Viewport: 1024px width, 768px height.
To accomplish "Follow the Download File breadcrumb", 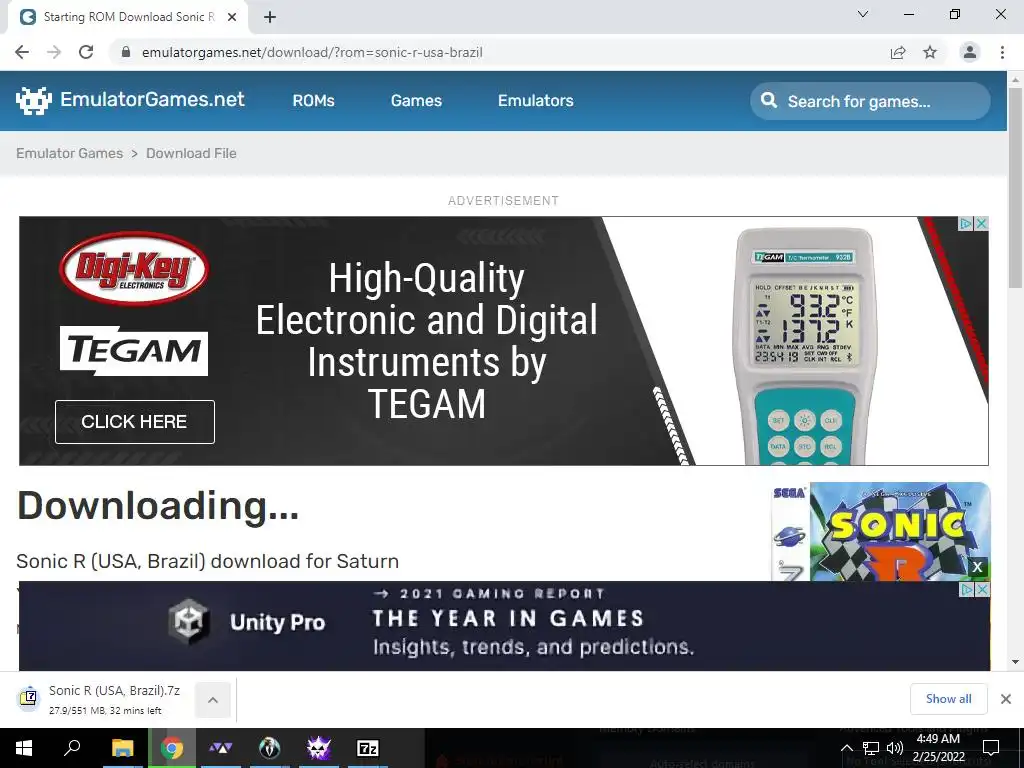I will click(x=191, y=153).
